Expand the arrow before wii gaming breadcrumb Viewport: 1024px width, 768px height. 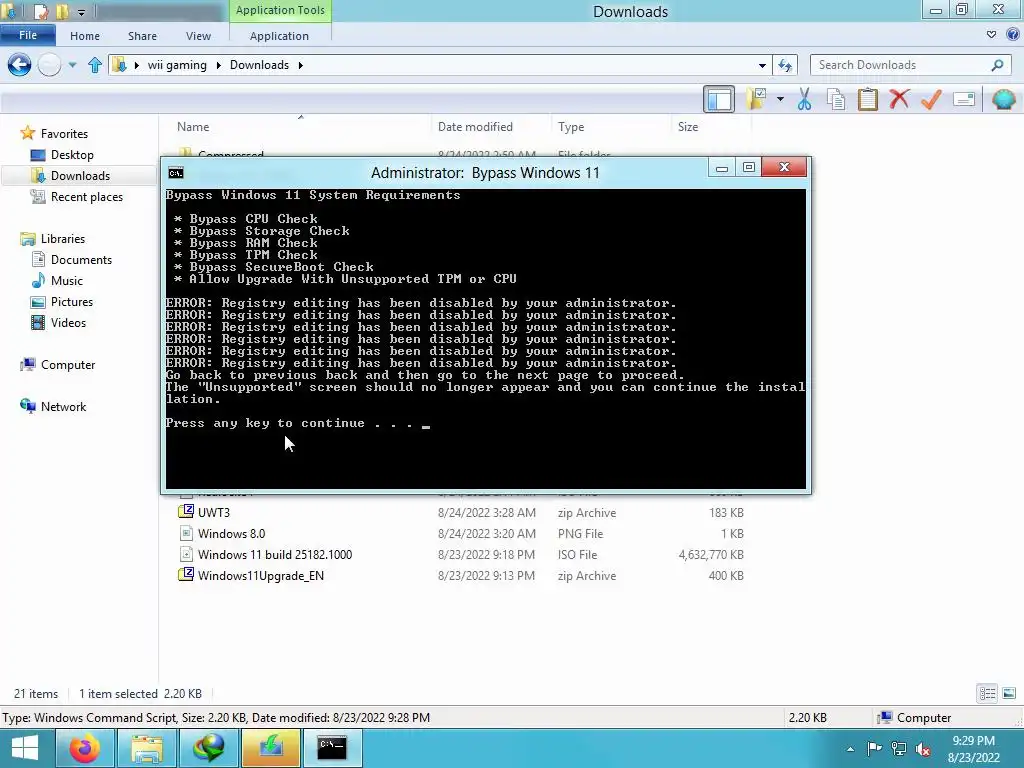(x=136, y=65)
